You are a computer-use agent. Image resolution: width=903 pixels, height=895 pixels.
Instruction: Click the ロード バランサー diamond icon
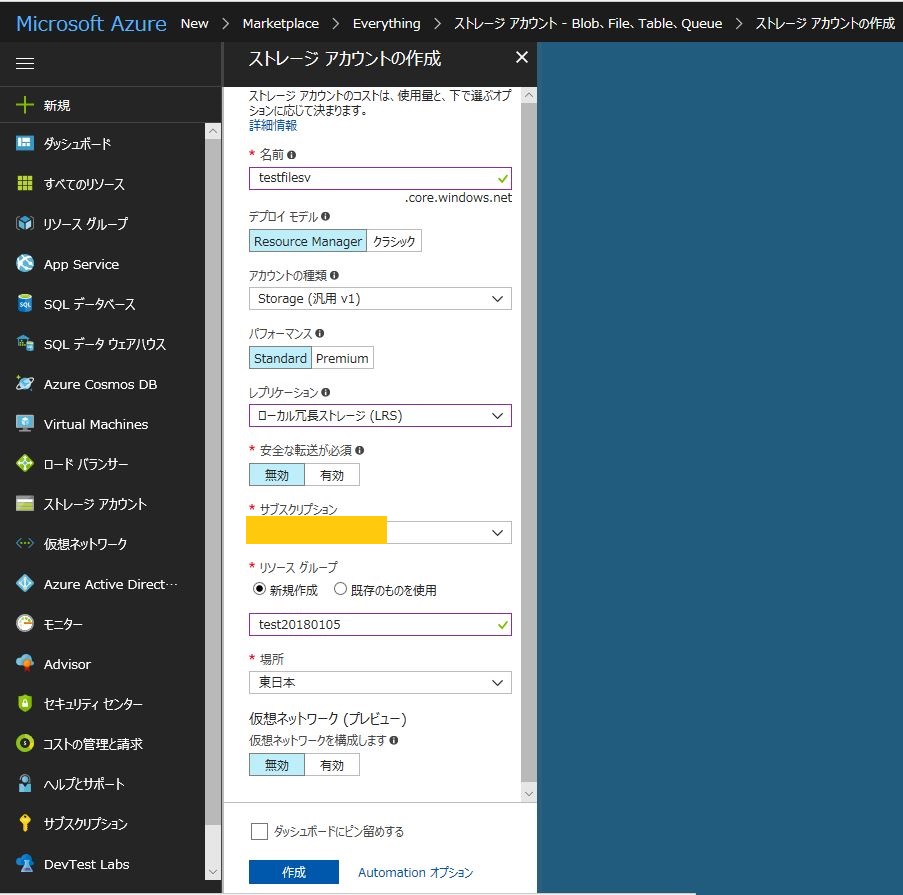pos(25,463)
